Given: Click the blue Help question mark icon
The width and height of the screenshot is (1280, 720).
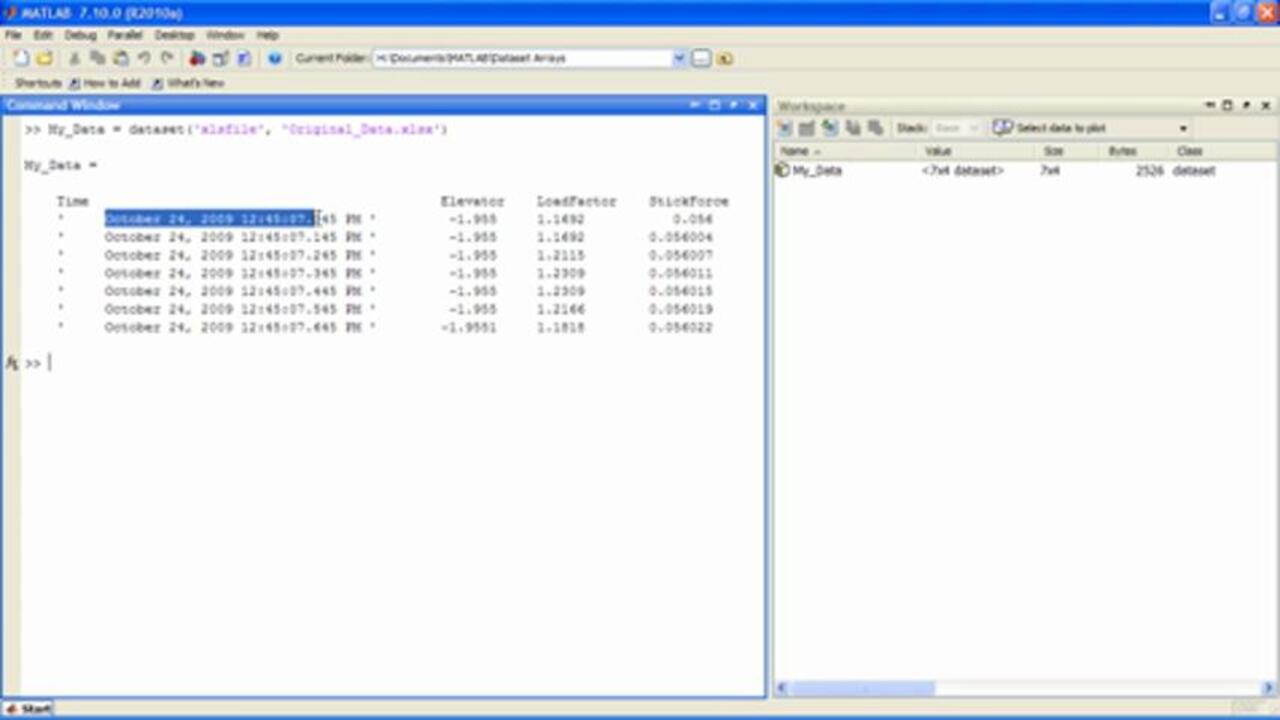Looking at the screenshot, I should (275, 59).
